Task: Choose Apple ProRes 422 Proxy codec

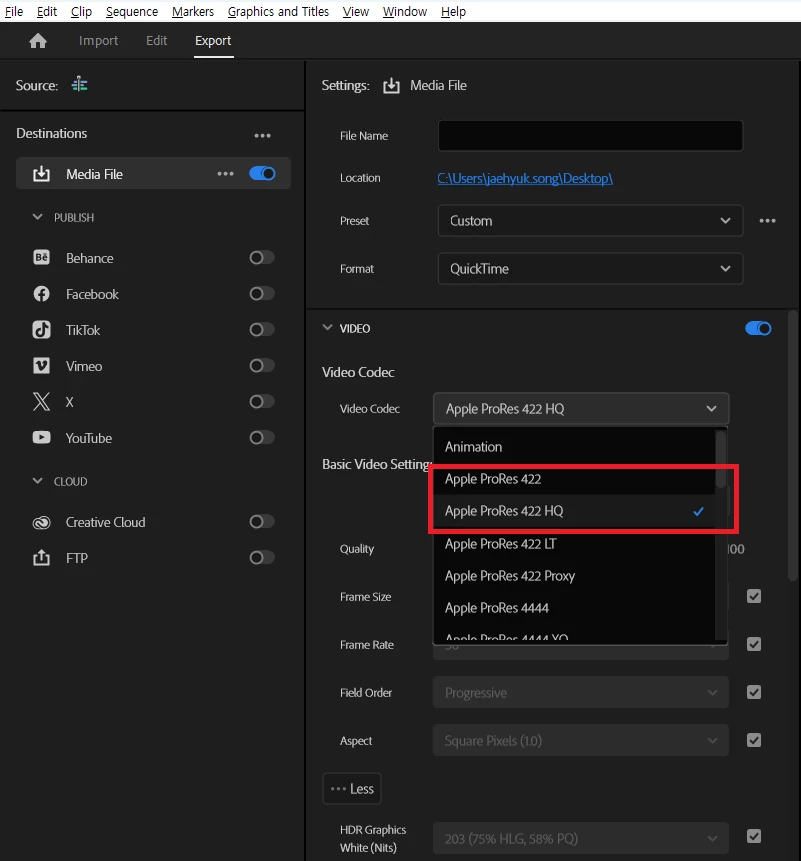Action: [574, 576]
